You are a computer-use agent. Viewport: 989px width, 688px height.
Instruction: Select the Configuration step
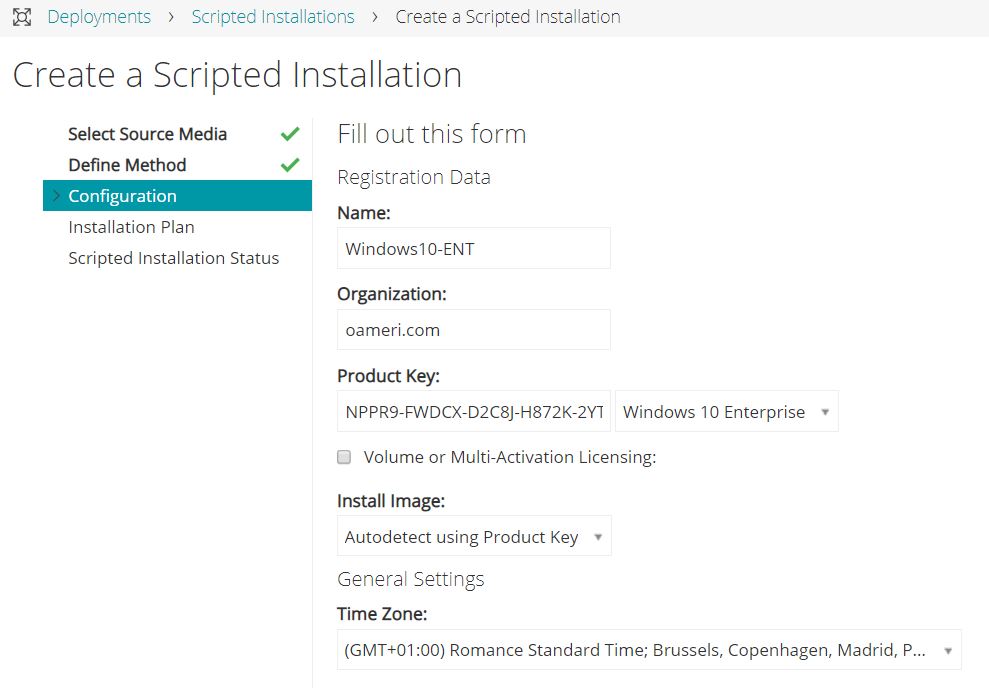pos(177,195)
